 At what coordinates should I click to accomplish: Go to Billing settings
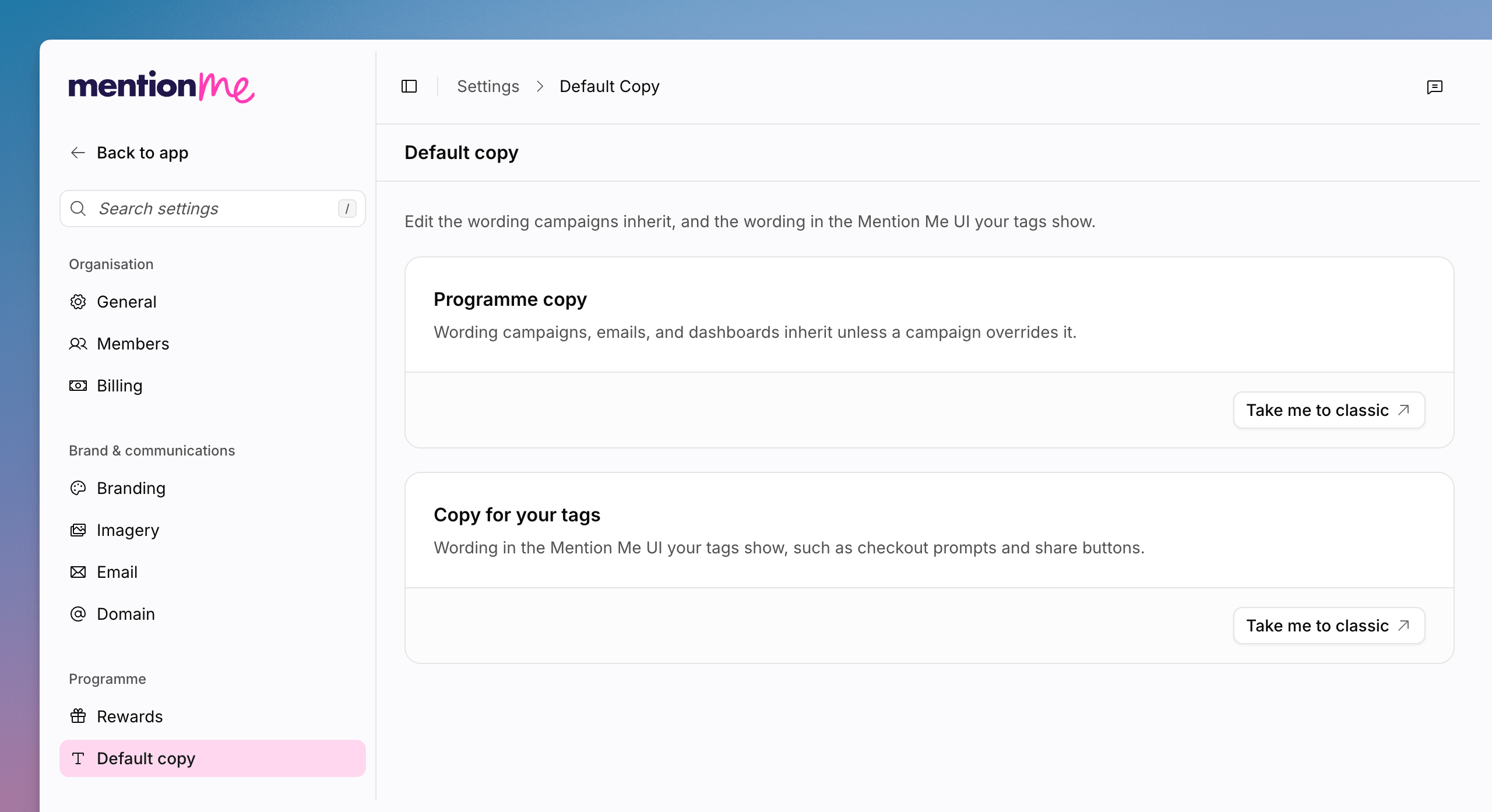[x=213, y=386]
